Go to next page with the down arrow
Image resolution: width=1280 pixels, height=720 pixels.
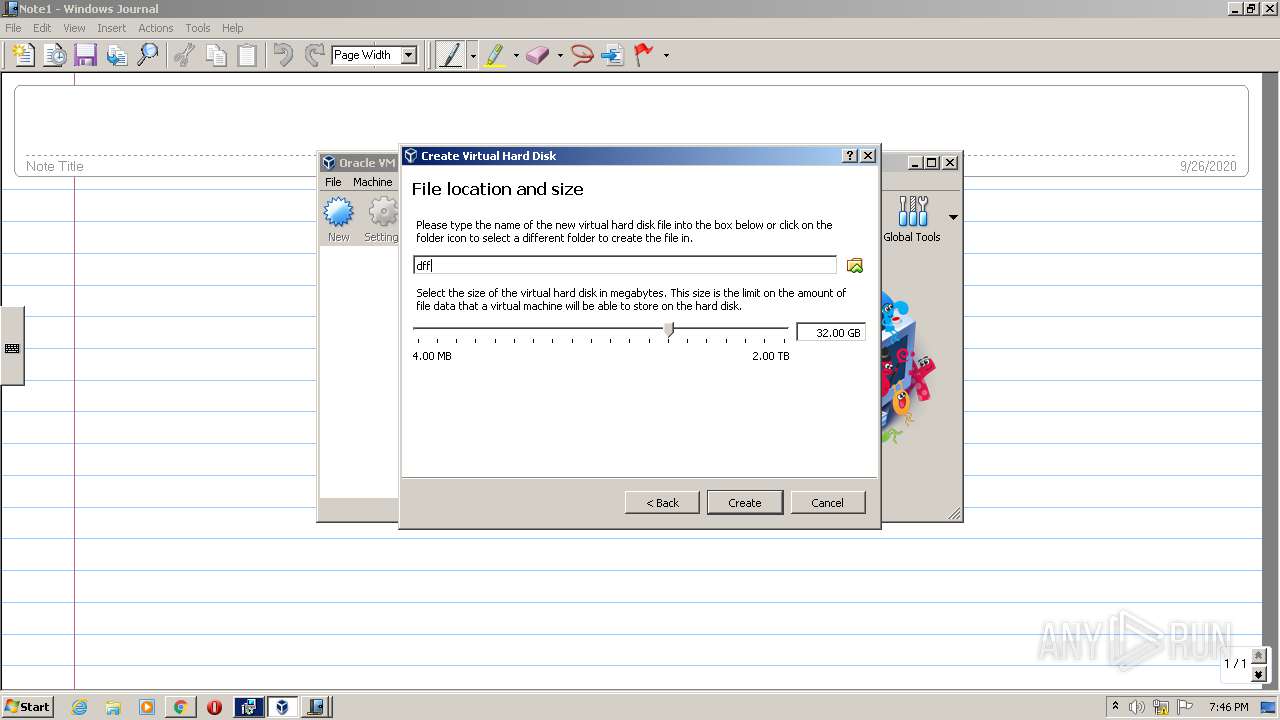pos(1259,675)
